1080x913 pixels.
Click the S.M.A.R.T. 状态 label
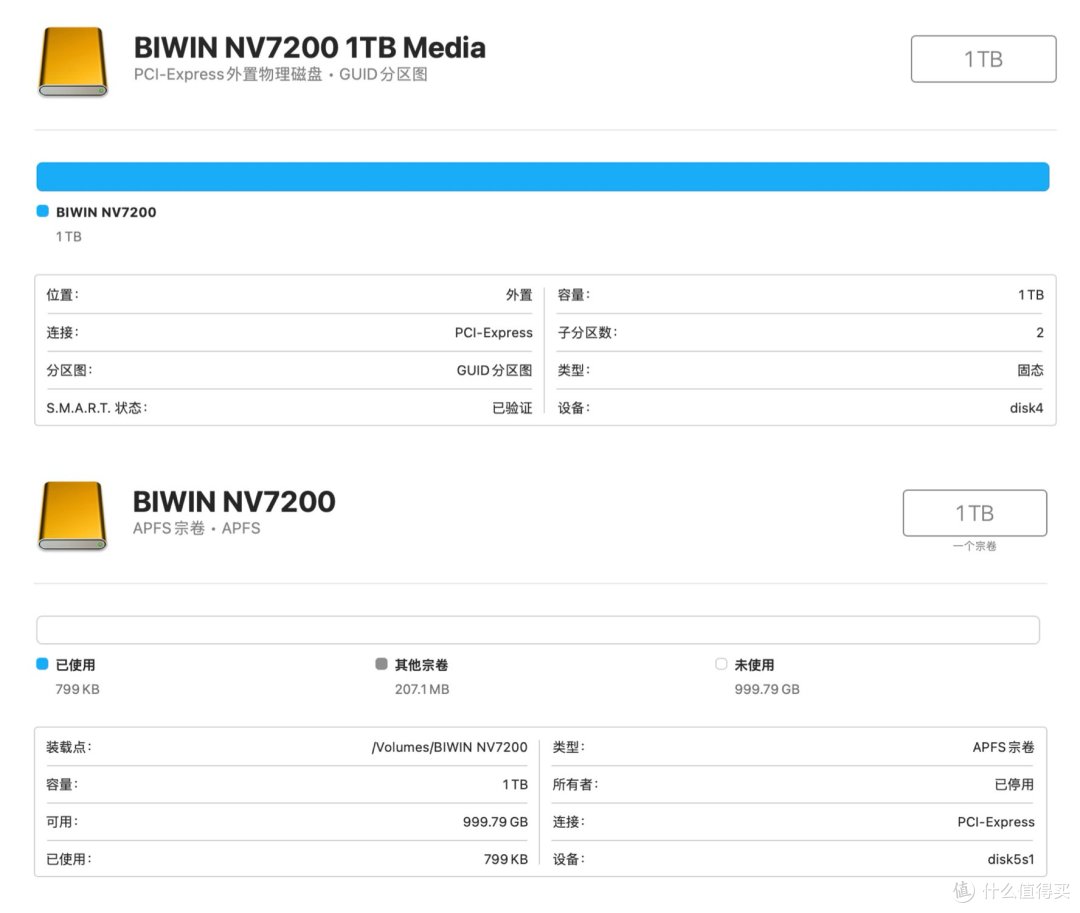[96, 408]
